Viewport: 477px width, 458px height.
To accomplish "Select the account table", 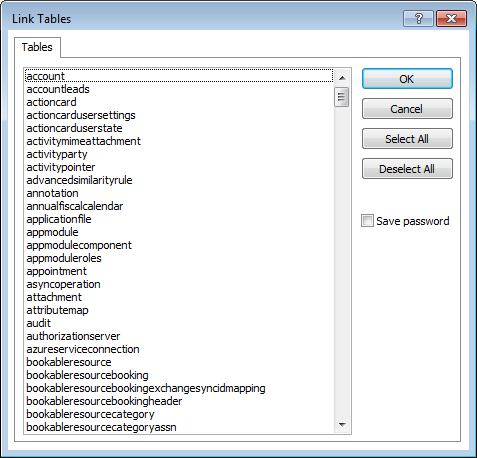I will [x=179, y=76].
